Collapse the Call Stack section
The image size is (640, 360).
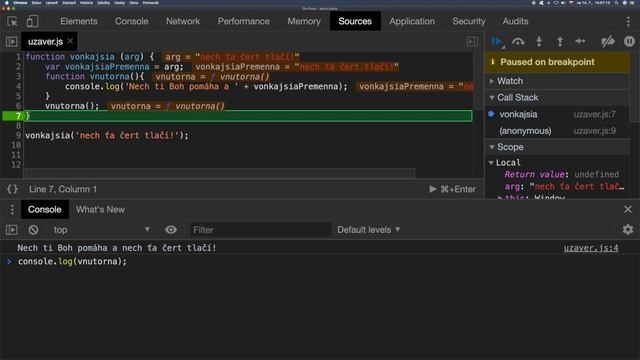coord(558,98)
